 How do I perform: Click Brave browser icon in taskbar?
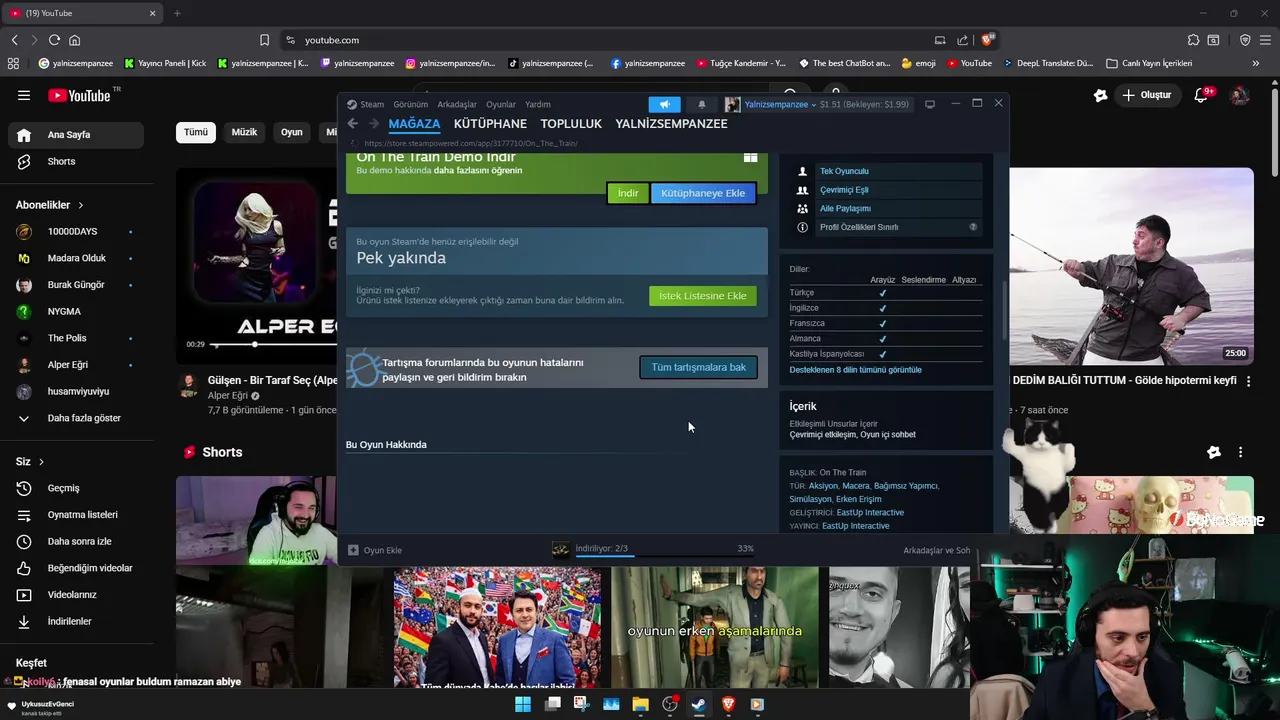pyautogui.click(x=728, y=704)
